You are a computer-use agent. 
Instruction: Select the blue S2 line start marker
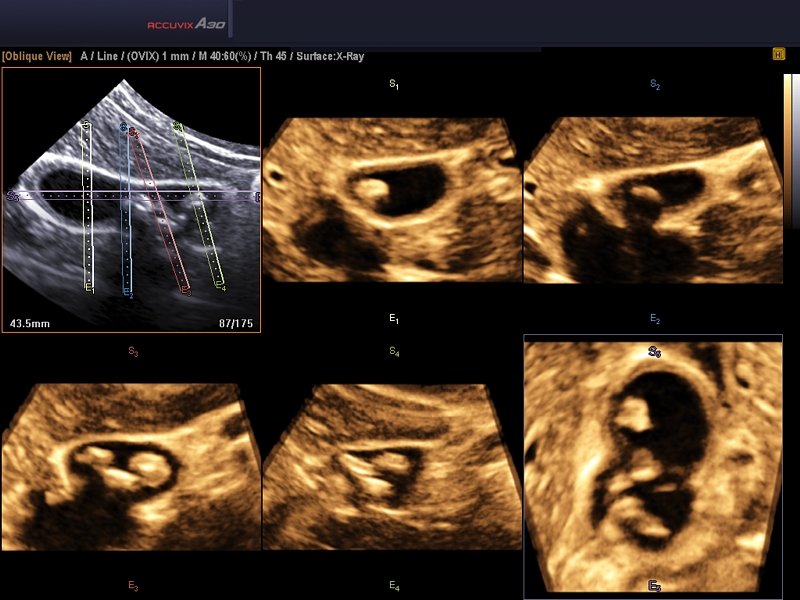[x=123, y=126]
